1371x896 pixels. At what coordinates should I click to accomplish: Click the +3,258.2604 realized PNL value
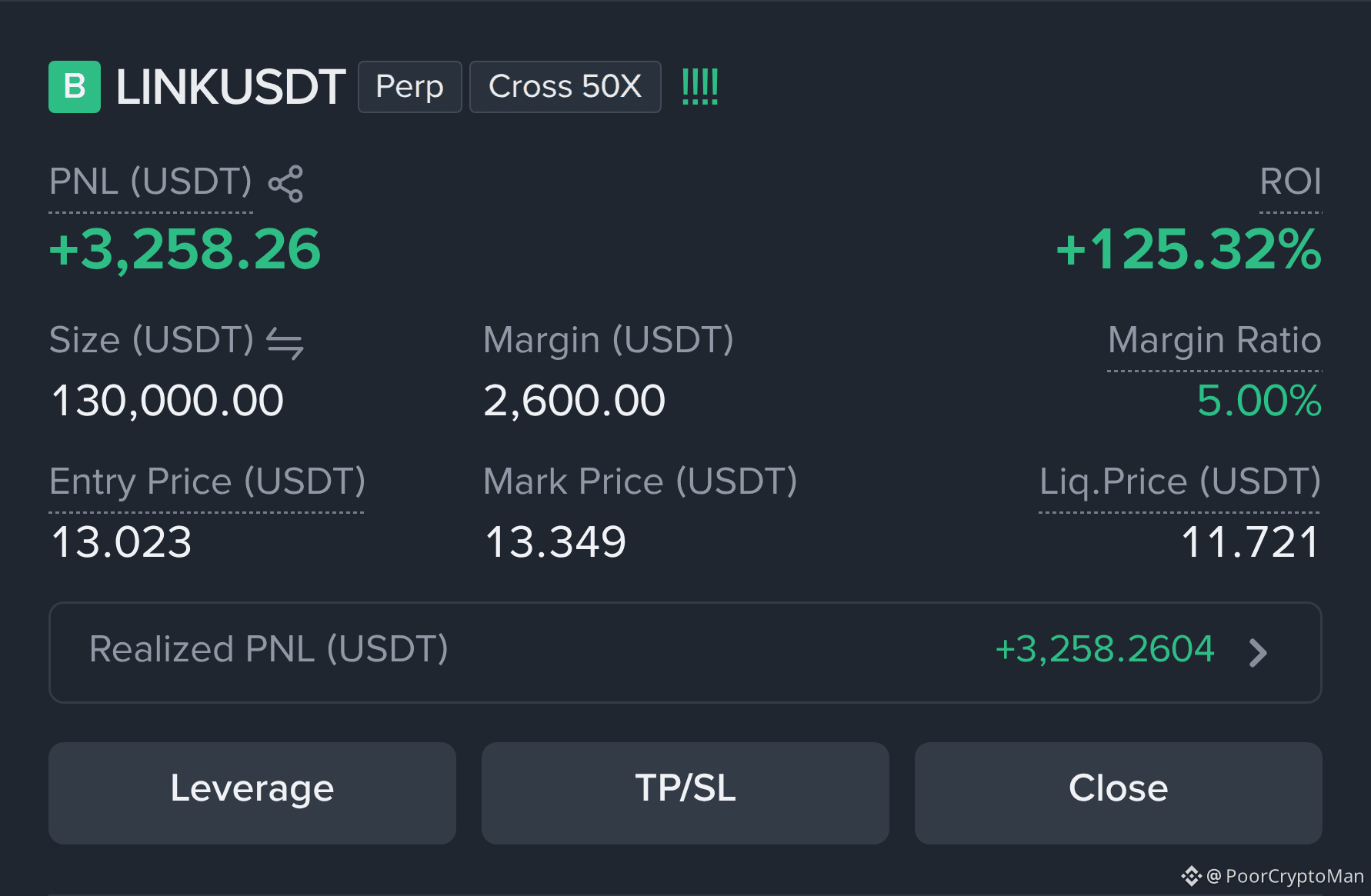[x=1105, y=649]
